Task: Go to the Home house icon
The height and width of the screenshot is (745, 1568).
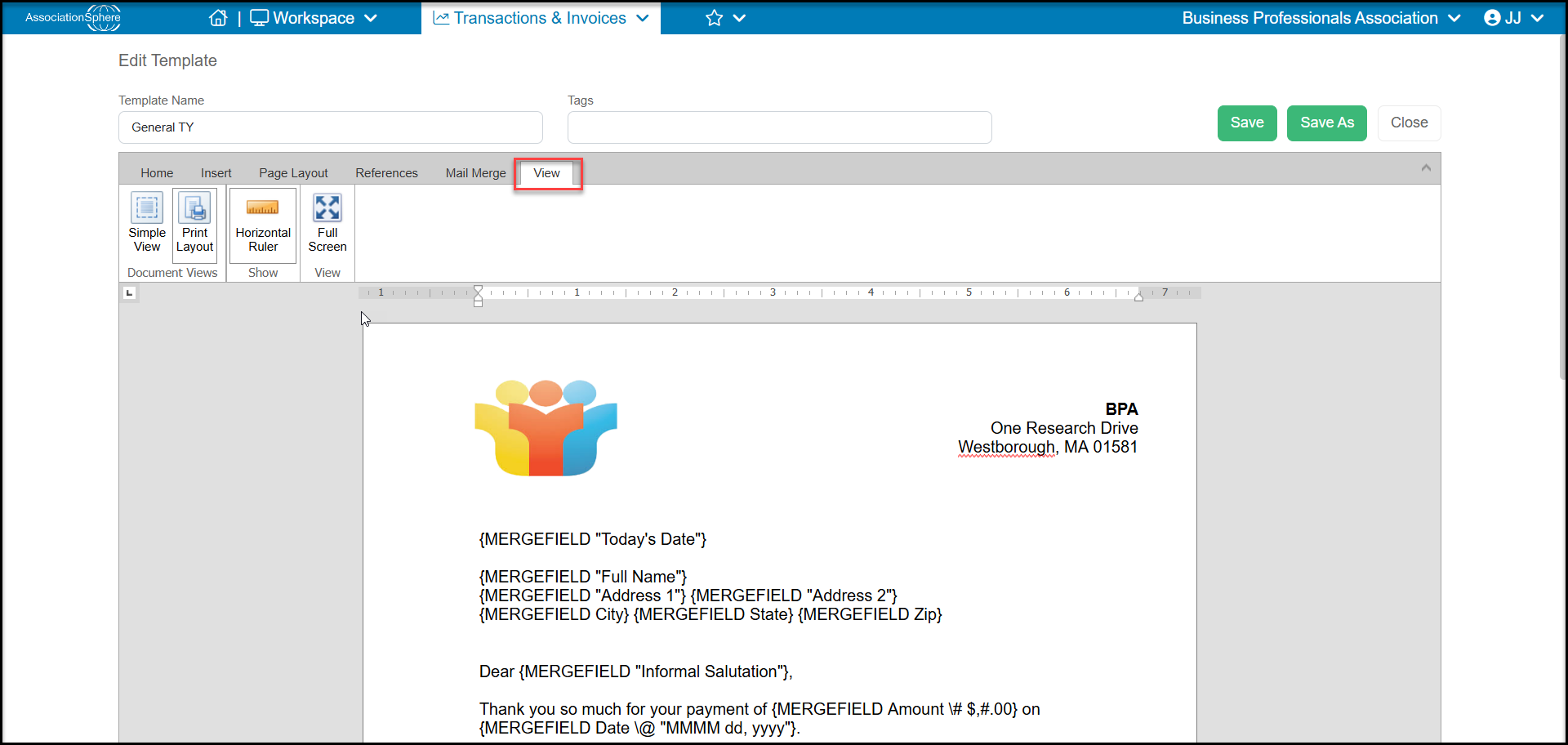Action: (218, 18)
